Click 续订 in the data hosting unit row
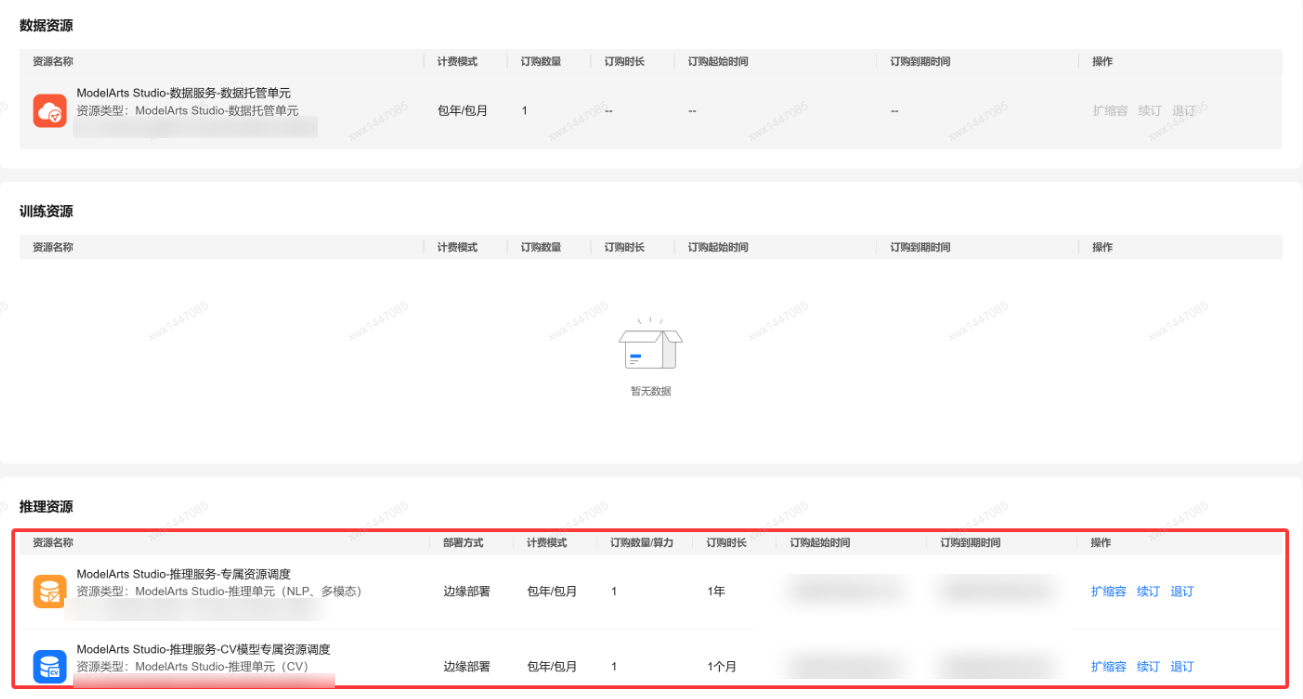1303x699 pixels. coord(1150,111)
